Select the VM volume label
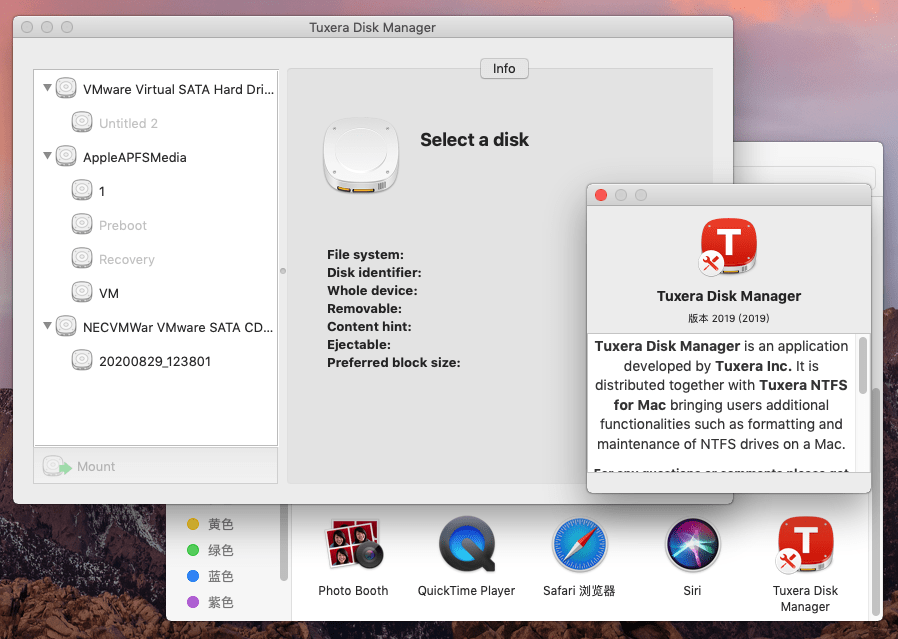This screenshot has width=898, height=639. [x=109, y=294]
